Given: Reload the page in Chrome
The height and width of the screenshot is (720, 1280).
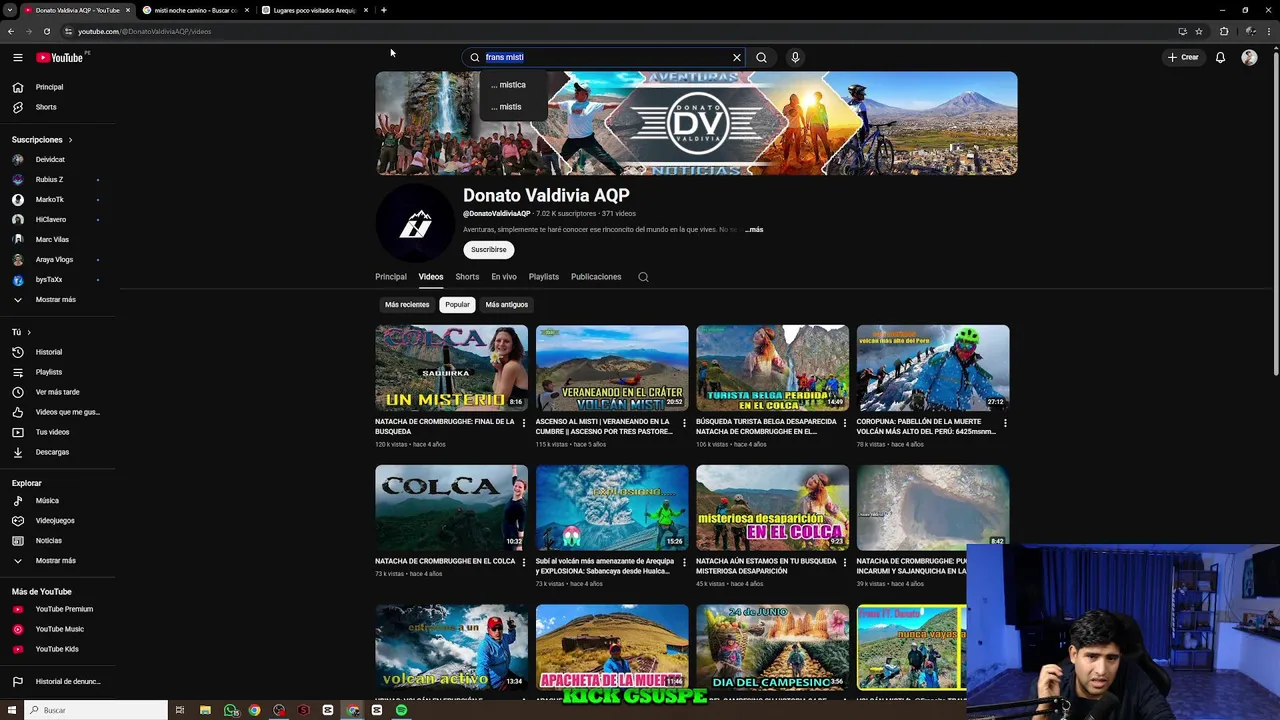Looking at the screenshot, I should (46, 31).
